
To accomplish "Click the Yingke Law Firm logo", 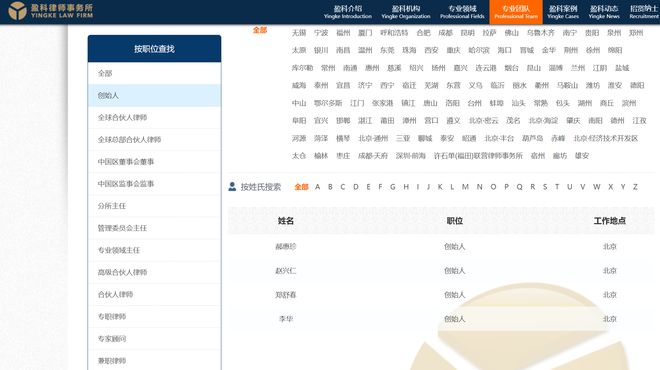I will coord(51,11).
